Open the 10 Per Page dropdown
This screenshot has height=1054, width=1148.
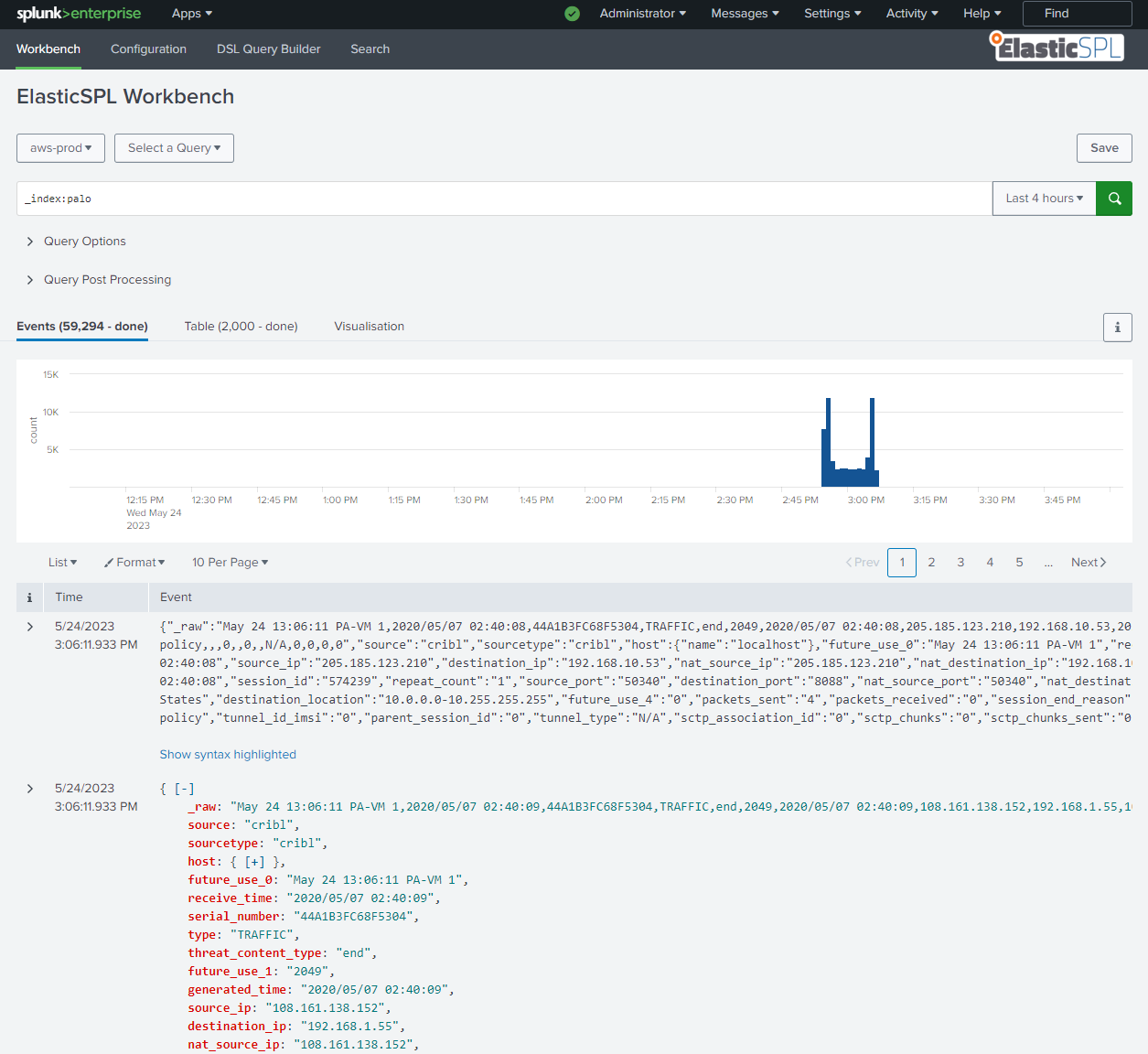[x=230, y=562]
